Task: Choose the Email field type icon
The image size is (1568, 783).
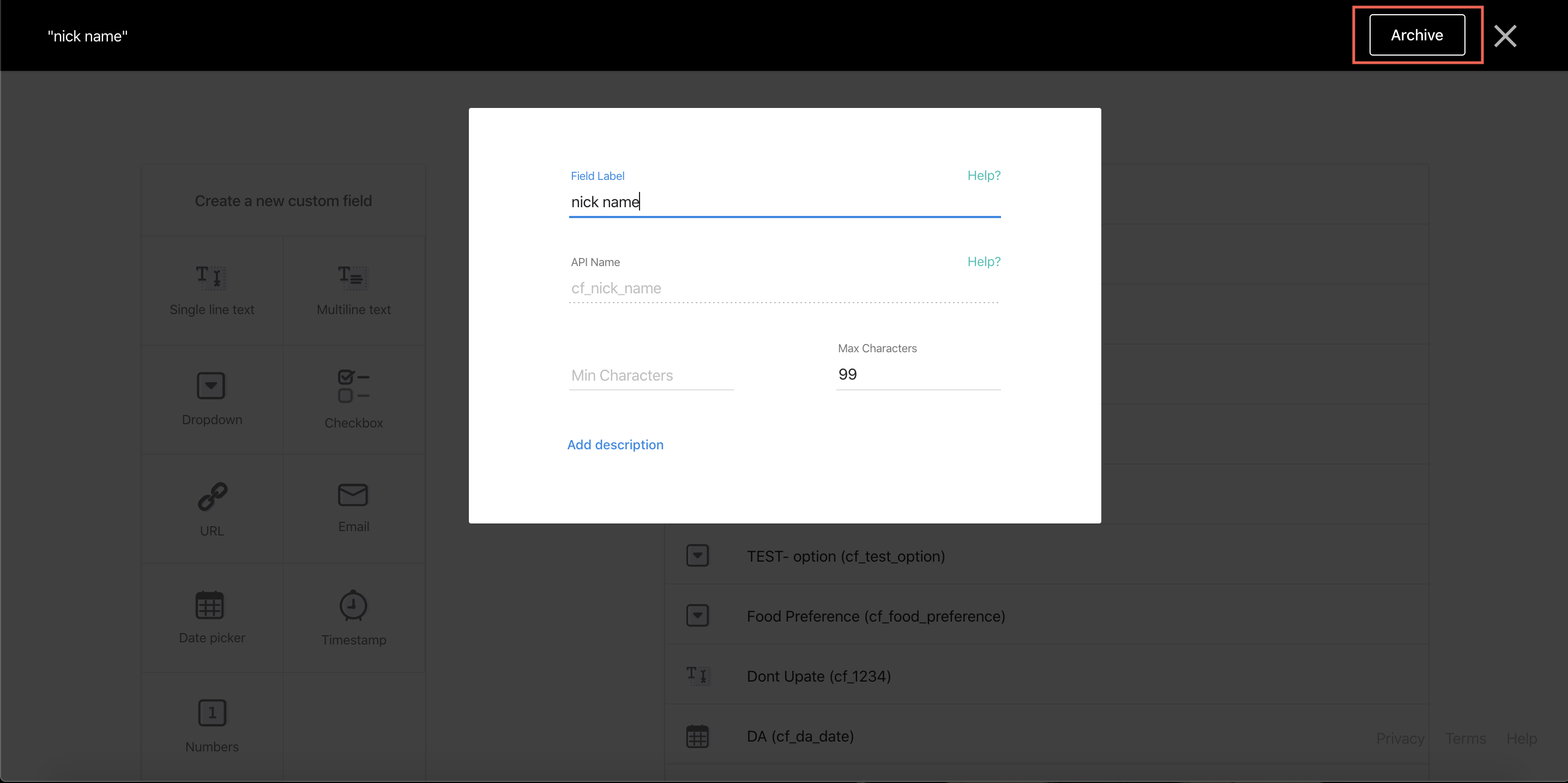Action: point(353,496)
